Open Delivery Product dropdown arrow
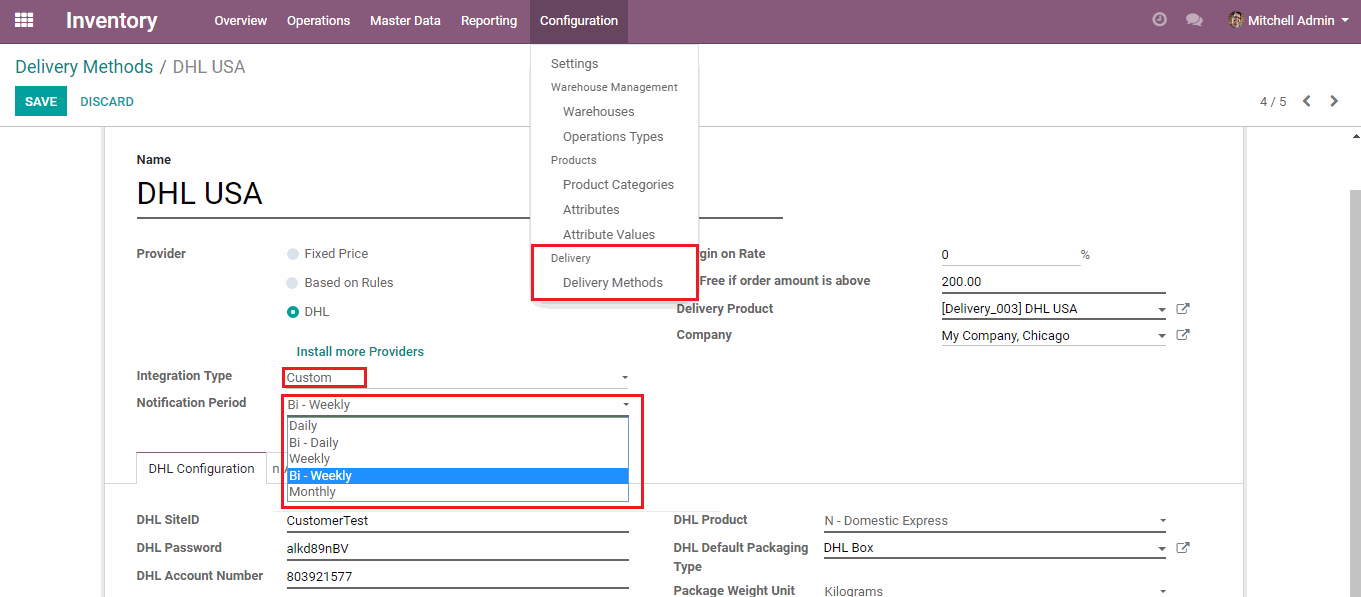 click(1162, 310)
